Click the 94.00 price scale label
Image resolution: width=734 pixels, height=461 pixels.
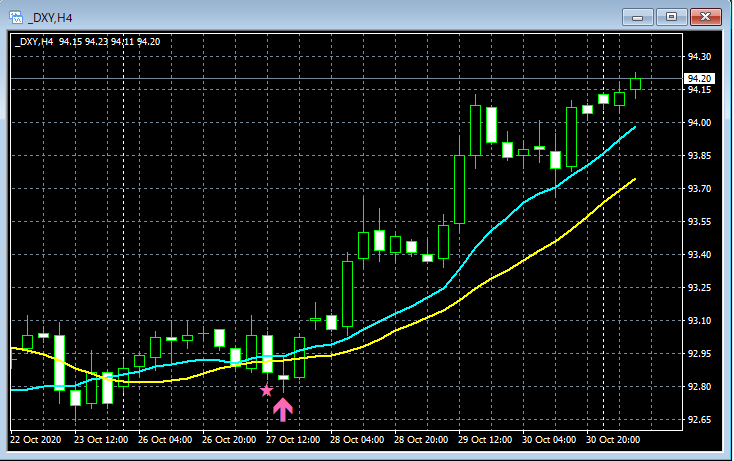pyautogui.click(x=699, y=123)
